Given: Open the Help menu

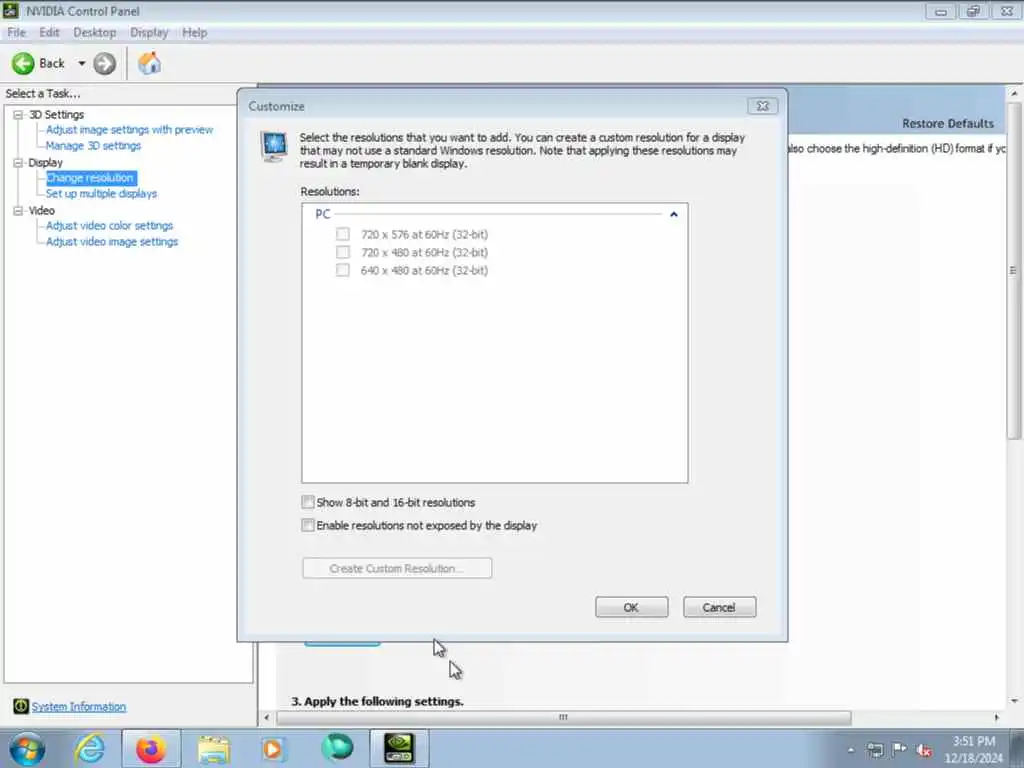Looking at the screenshot, I should point(195,32).
